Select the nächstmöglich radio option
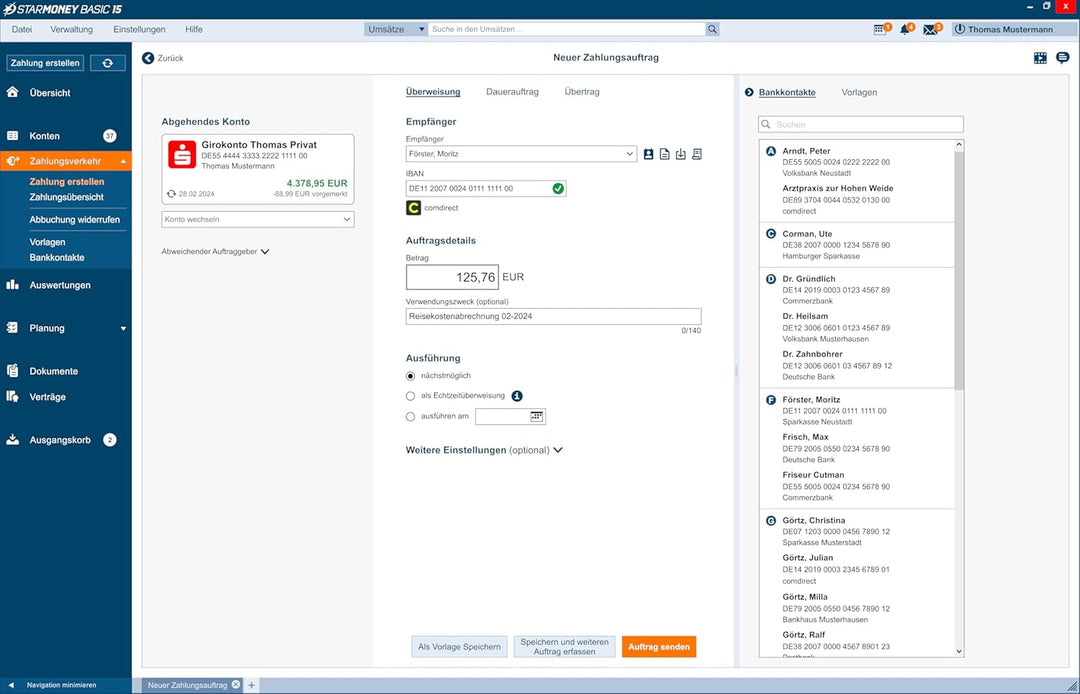The image size is (1080, 694). click(411, 376)
